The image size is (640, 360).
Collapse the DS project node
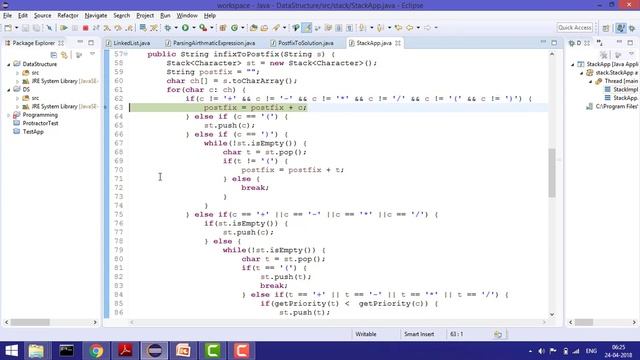click(x=9, y=89)
